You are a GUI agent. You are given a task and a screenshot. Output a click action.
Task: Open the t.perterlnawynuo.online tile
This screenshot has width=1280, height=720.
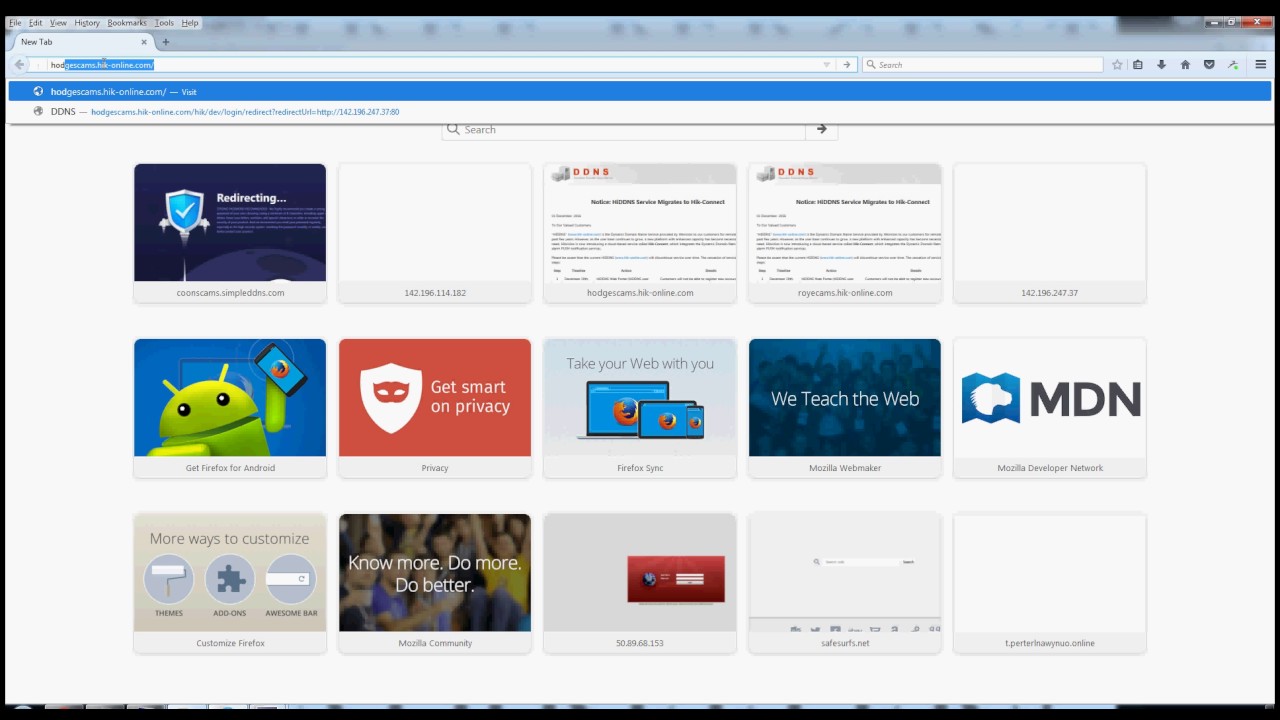(1050, 582)
